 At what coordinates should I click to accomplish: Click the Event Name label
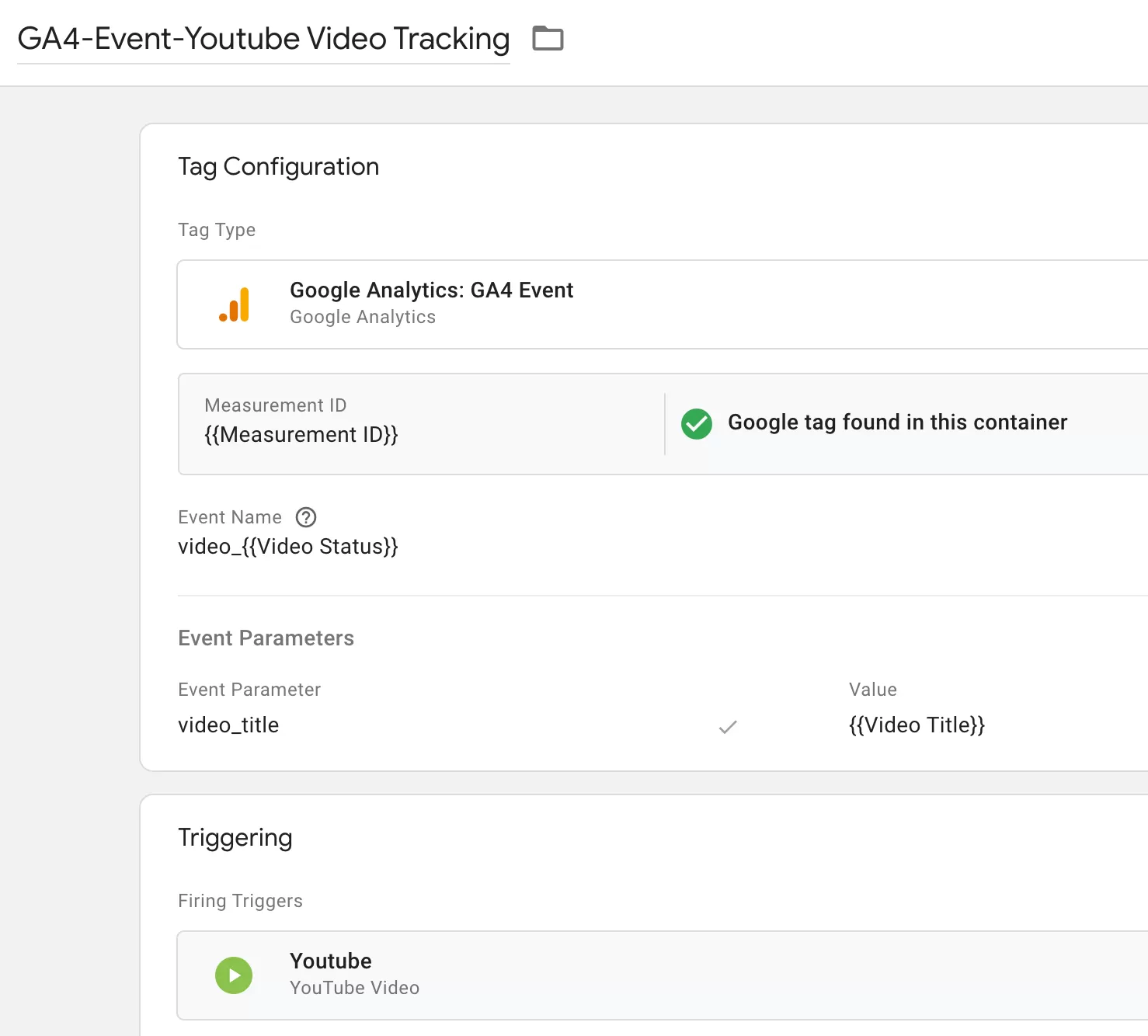click(230, 517)
